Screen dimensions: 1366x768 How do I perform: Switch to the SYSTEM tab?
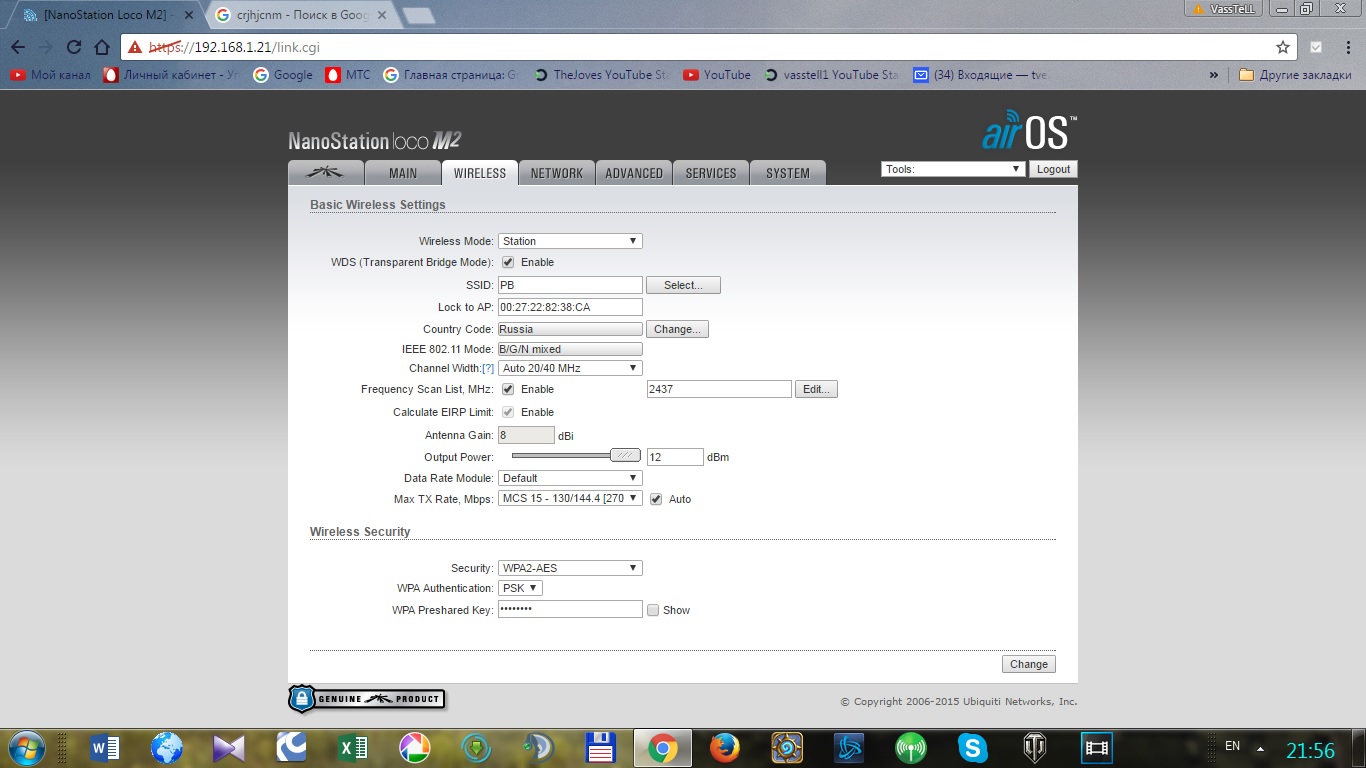[788, 172]
